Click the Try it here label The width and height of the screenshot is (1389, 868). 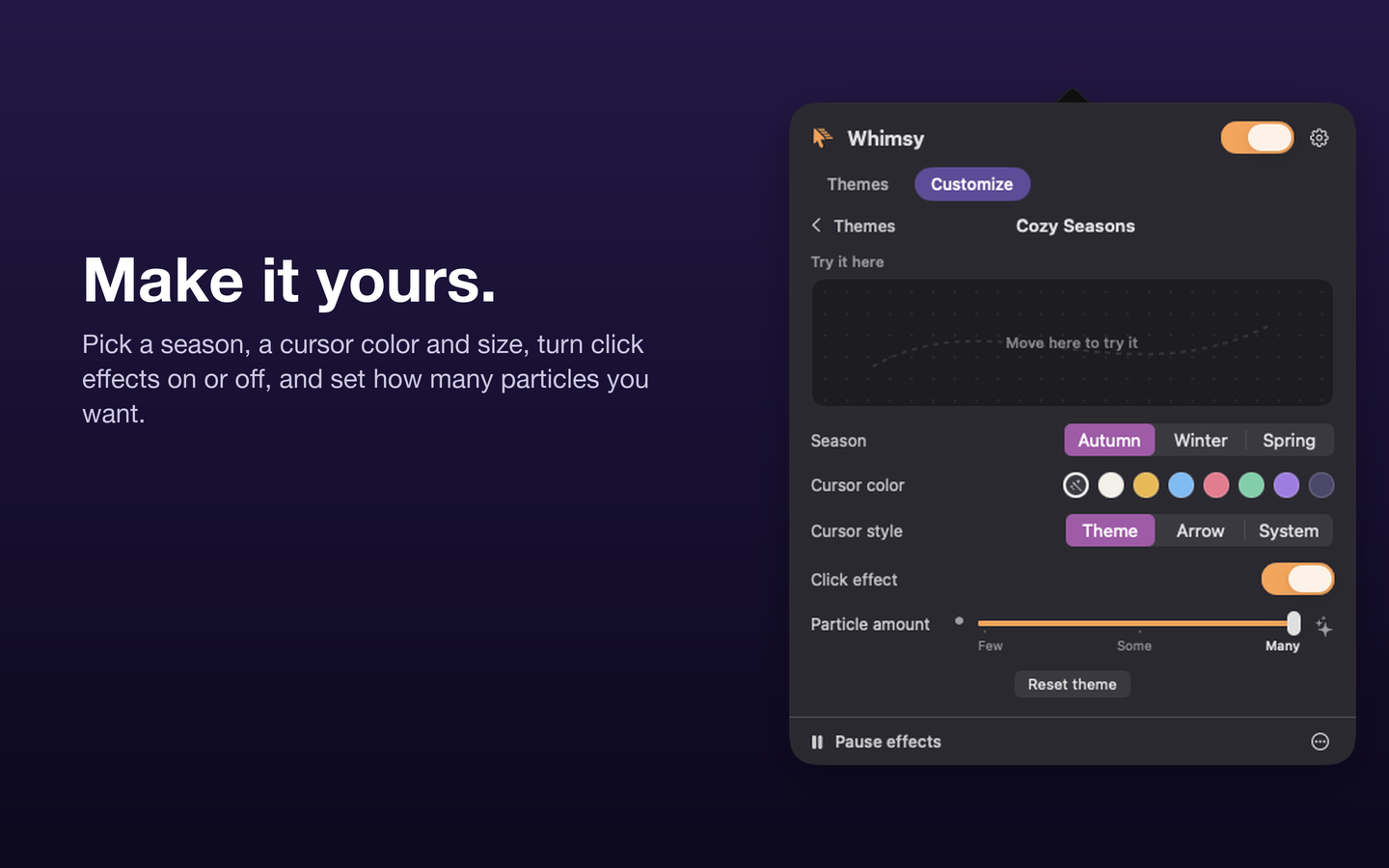point(847,261)
